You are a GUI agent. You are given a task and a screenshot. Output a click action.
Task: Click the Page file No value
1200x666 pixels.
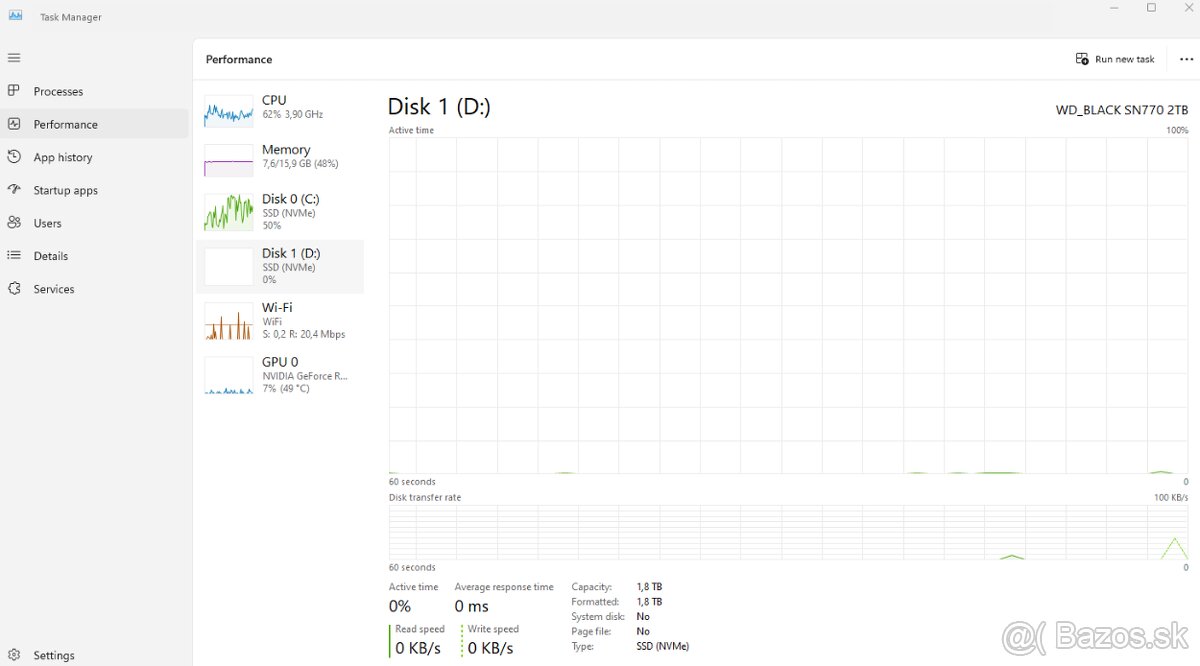643,631
